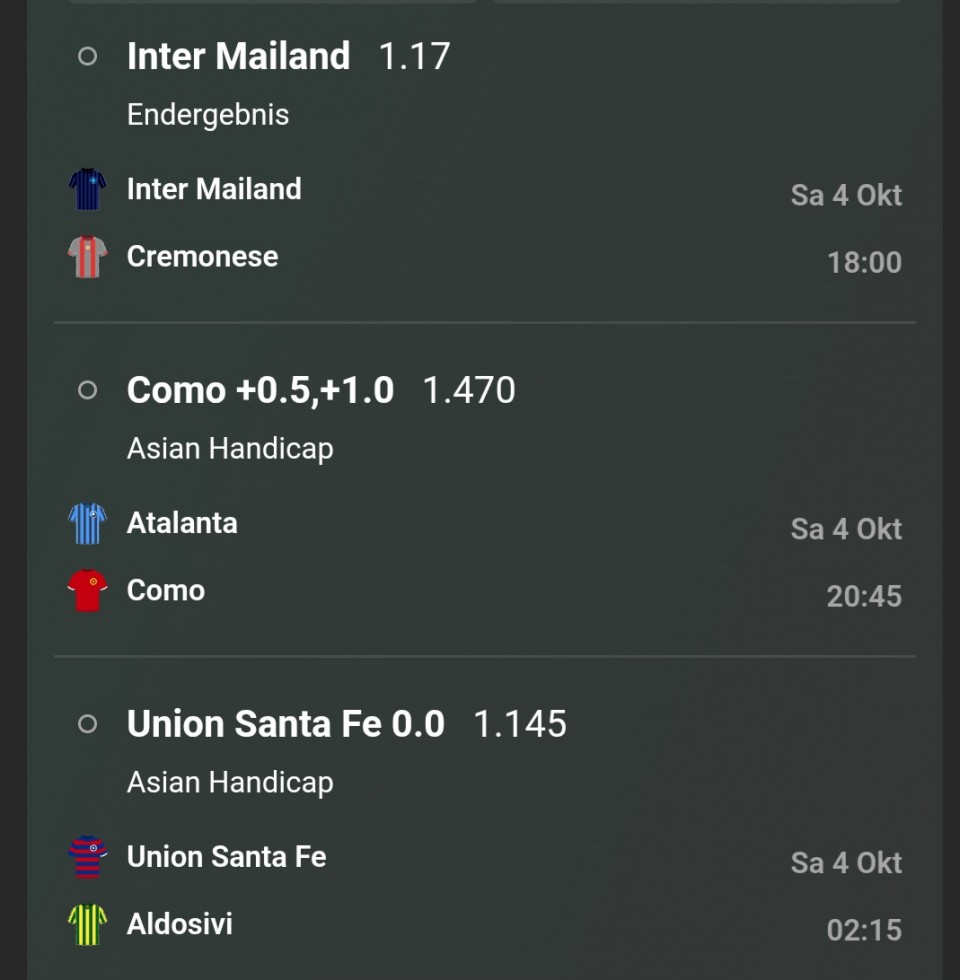Click the 1.470 odds value
Screen dimensions: 960x980
coord(469,390)
